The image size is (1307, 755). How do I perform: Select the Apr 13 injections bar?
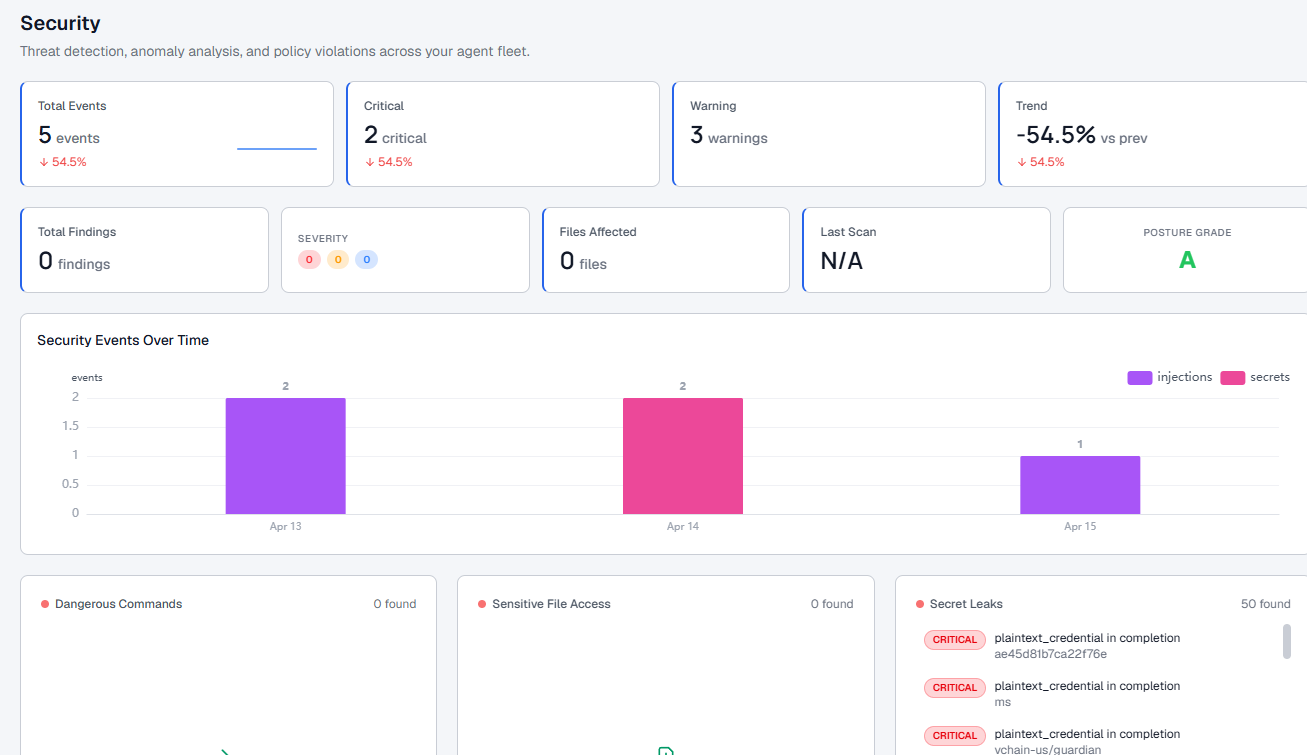285,456
